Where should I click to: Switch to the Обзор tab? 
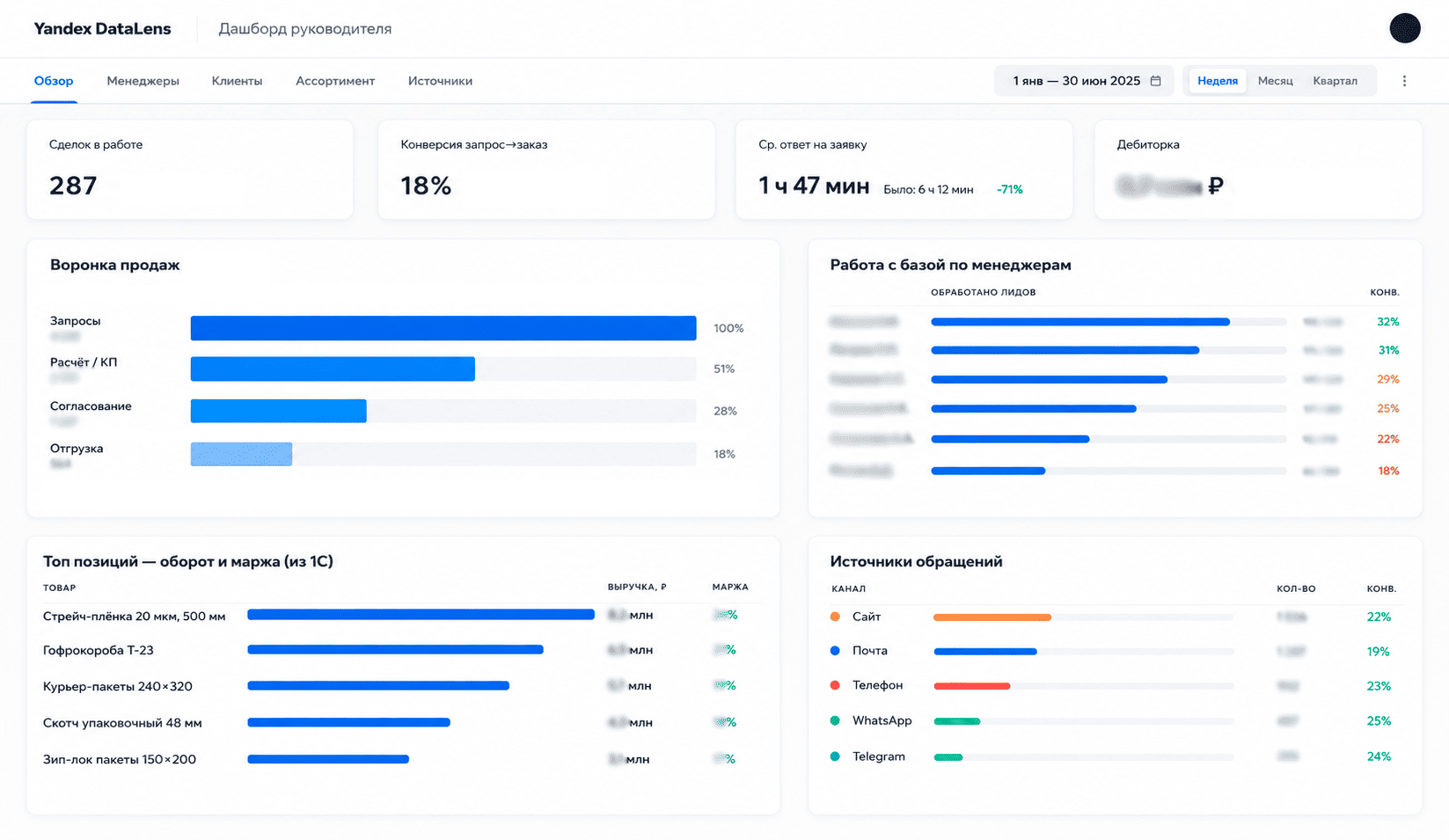pos(54,81)
